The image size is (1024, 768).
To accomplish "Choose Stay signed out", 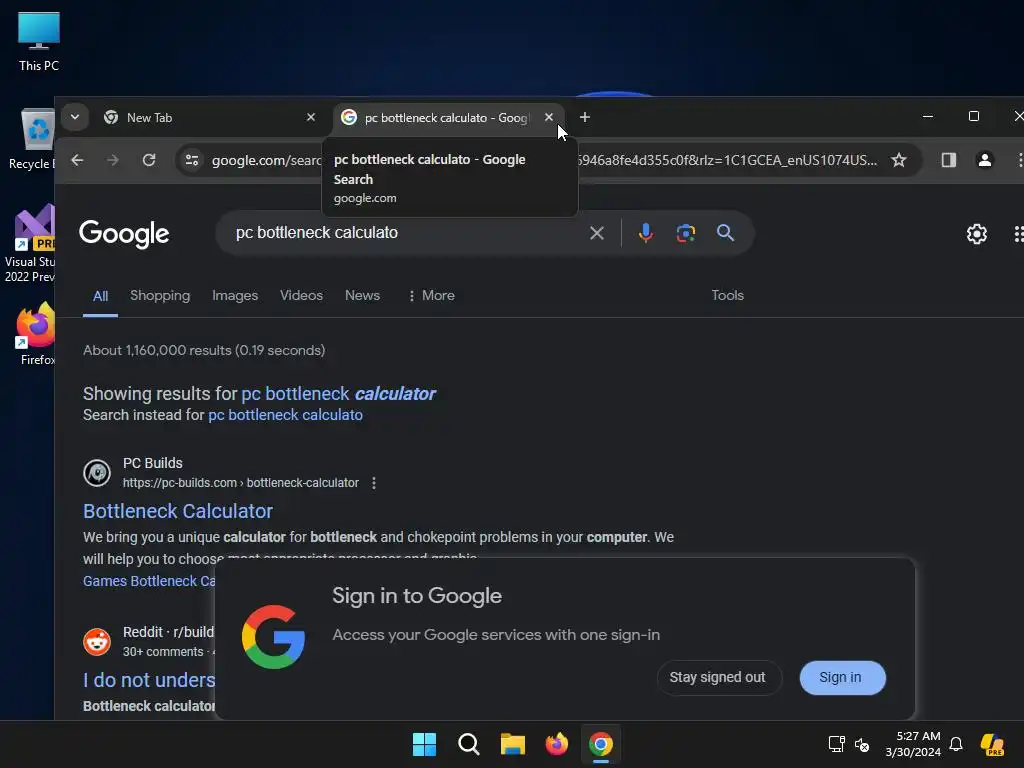I will click(x=718, y=678).
